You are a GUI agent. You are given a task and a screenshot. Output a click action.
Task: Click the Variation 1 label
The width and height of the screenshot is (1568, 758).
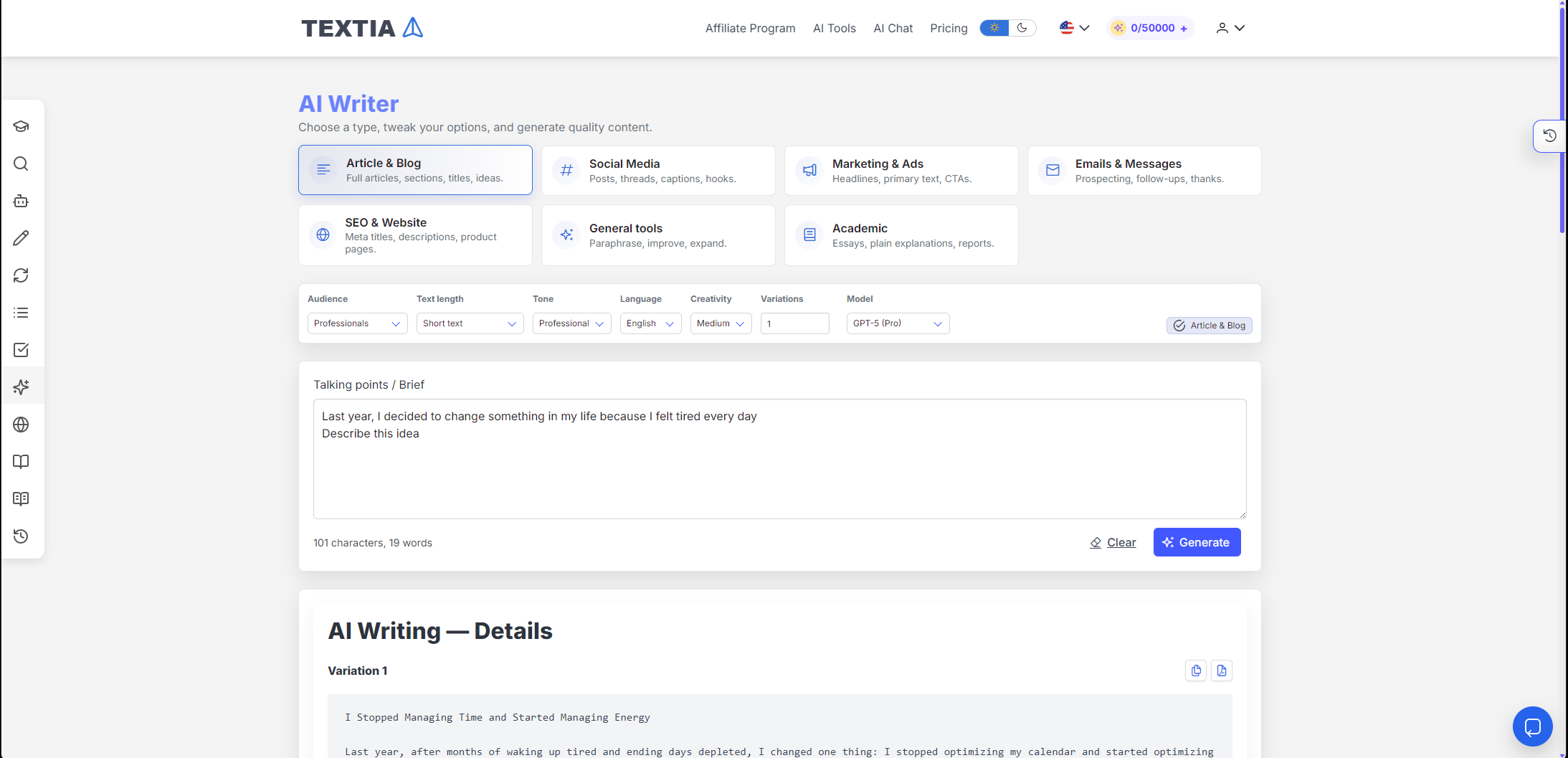coord(358,671)
